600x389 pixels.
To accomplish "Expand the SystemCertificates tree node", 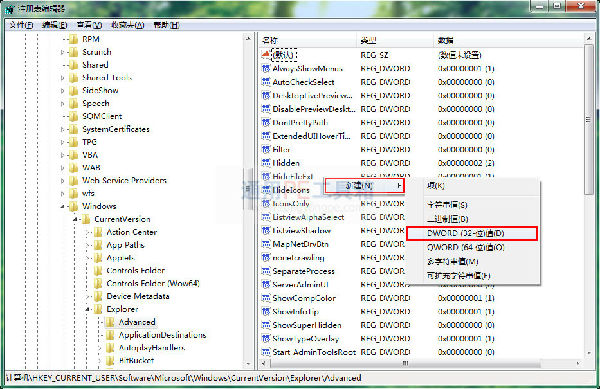I will 62,129.
